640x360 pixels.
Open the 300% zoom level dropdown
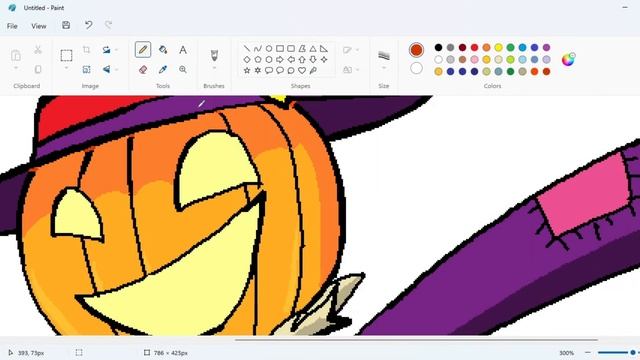click(567, 353)
